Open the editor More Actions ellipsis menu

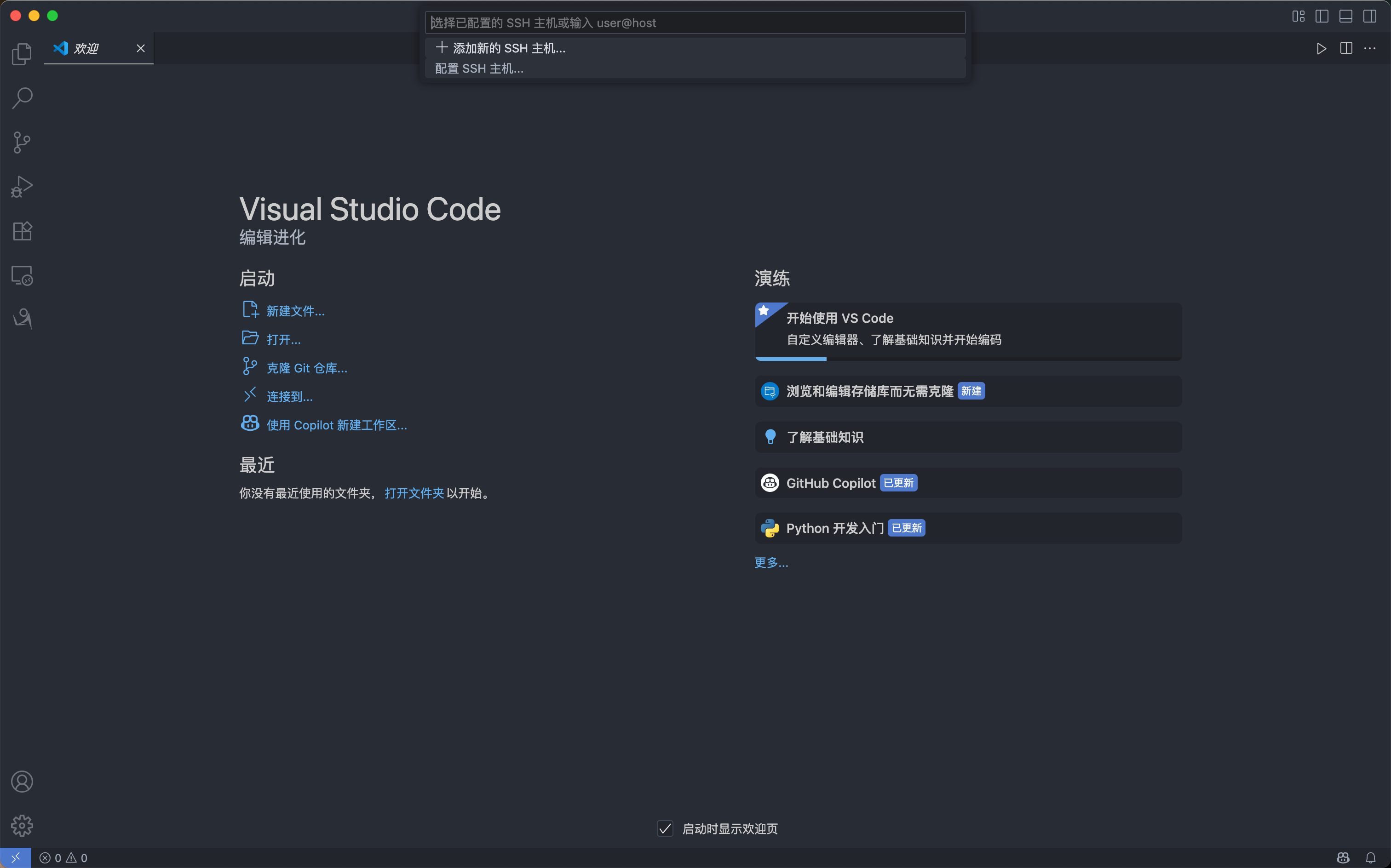pyautogui.click(x=1370, y=48)
